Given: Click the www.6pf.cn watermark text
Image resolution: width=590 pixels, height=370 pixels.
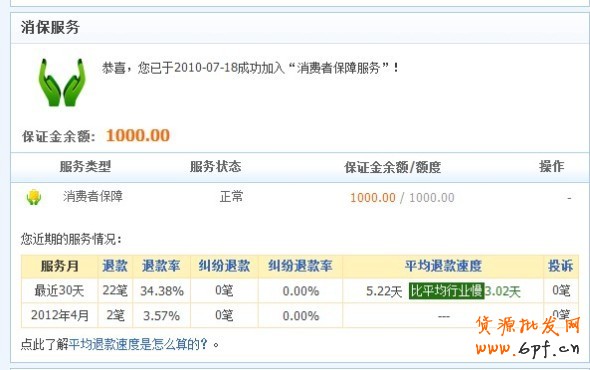Looking at the screenshot, I should click(x=527, y=348).
